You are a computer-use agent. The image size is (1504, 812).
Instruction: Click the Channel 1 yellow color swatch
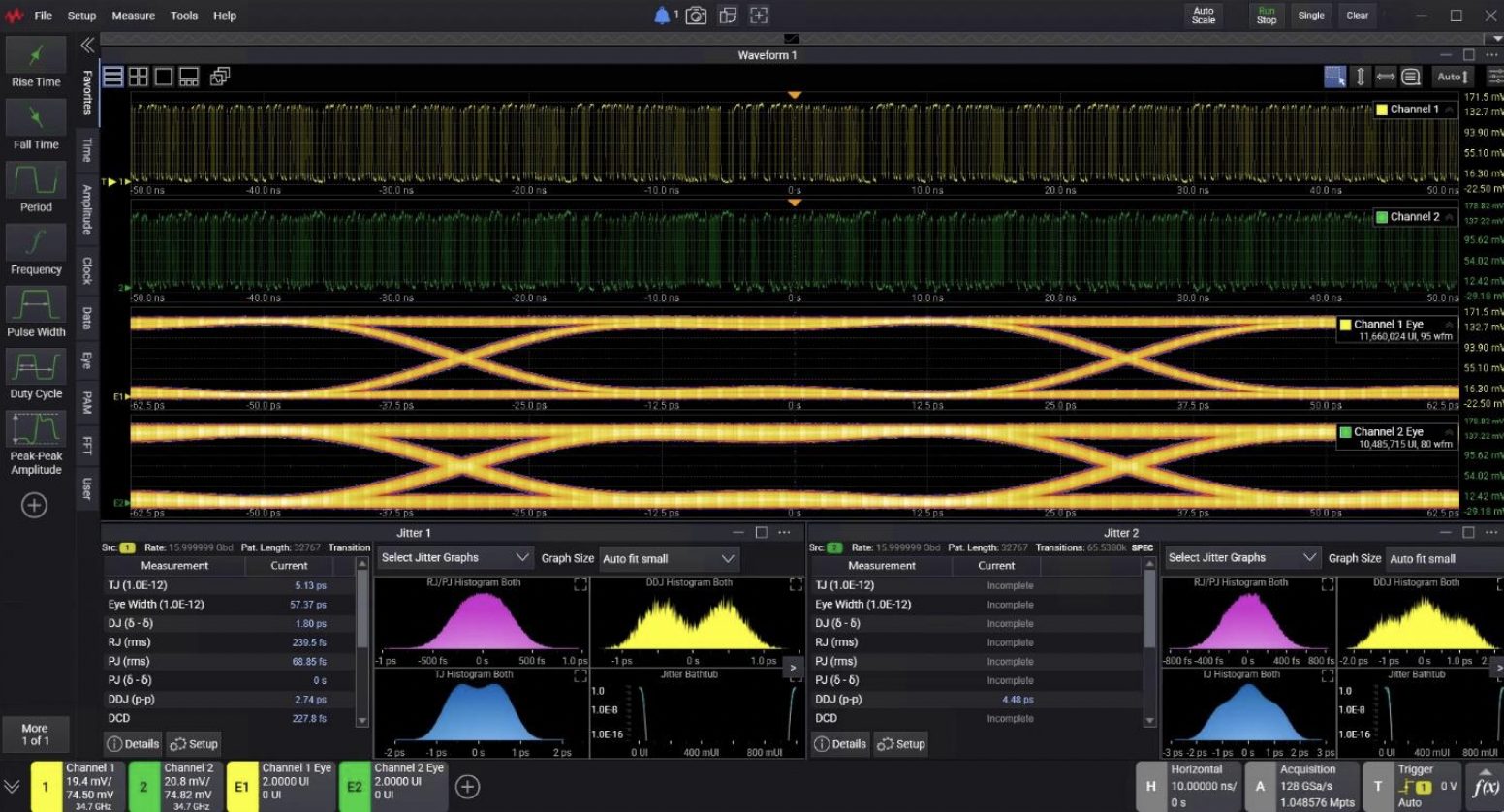coord(1382,109)
